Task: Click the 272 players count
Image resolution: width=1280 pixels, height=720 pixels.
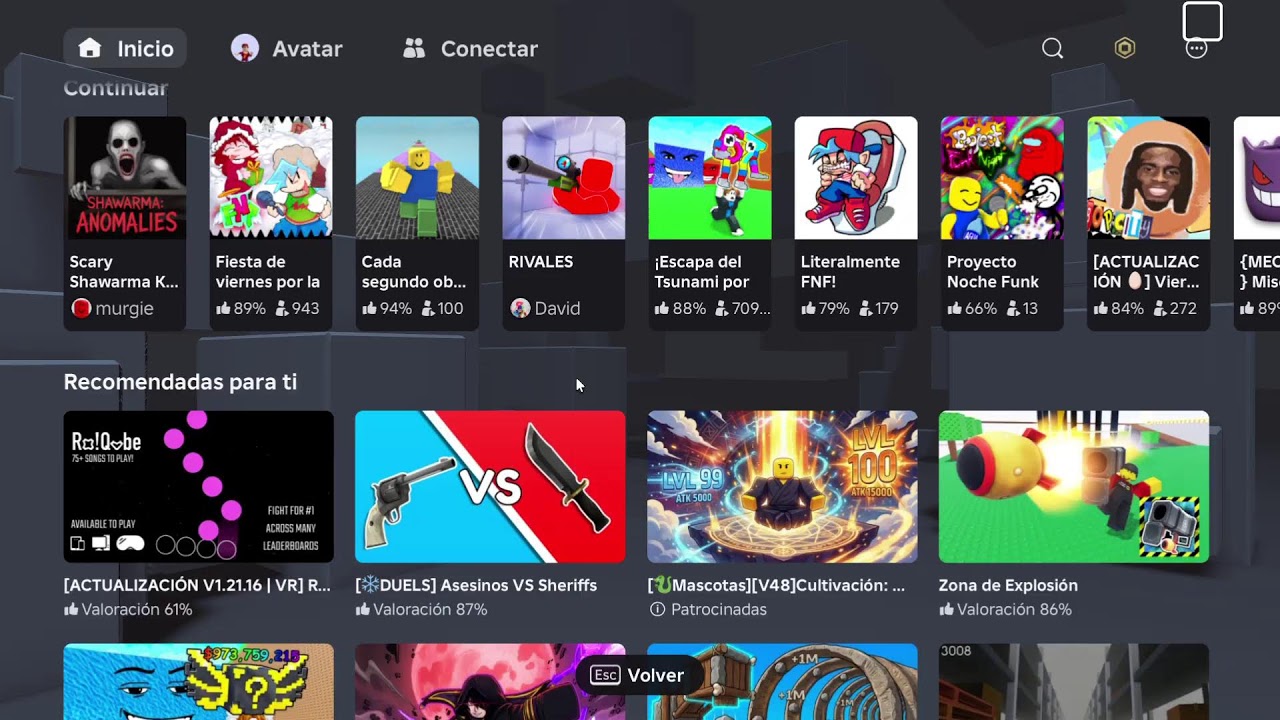Action: tap(1174, 309)
